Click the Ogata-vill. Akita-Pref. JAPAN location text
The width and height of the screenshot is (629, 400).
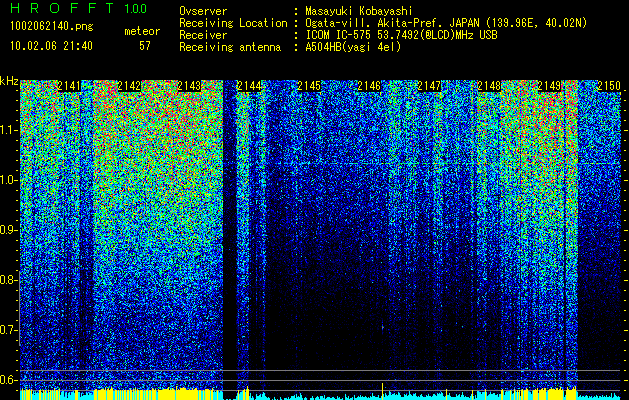point(446,23)
